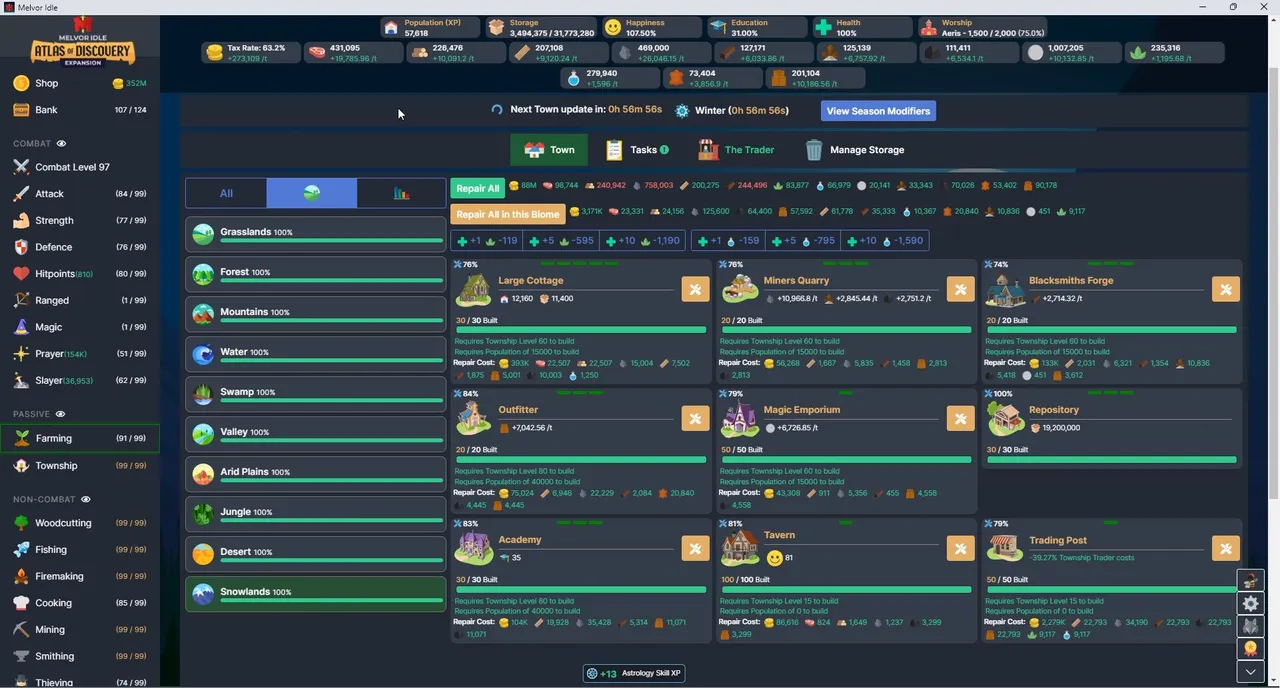
Task: Open the Bank in the sidebar
Action: point(79,110)
